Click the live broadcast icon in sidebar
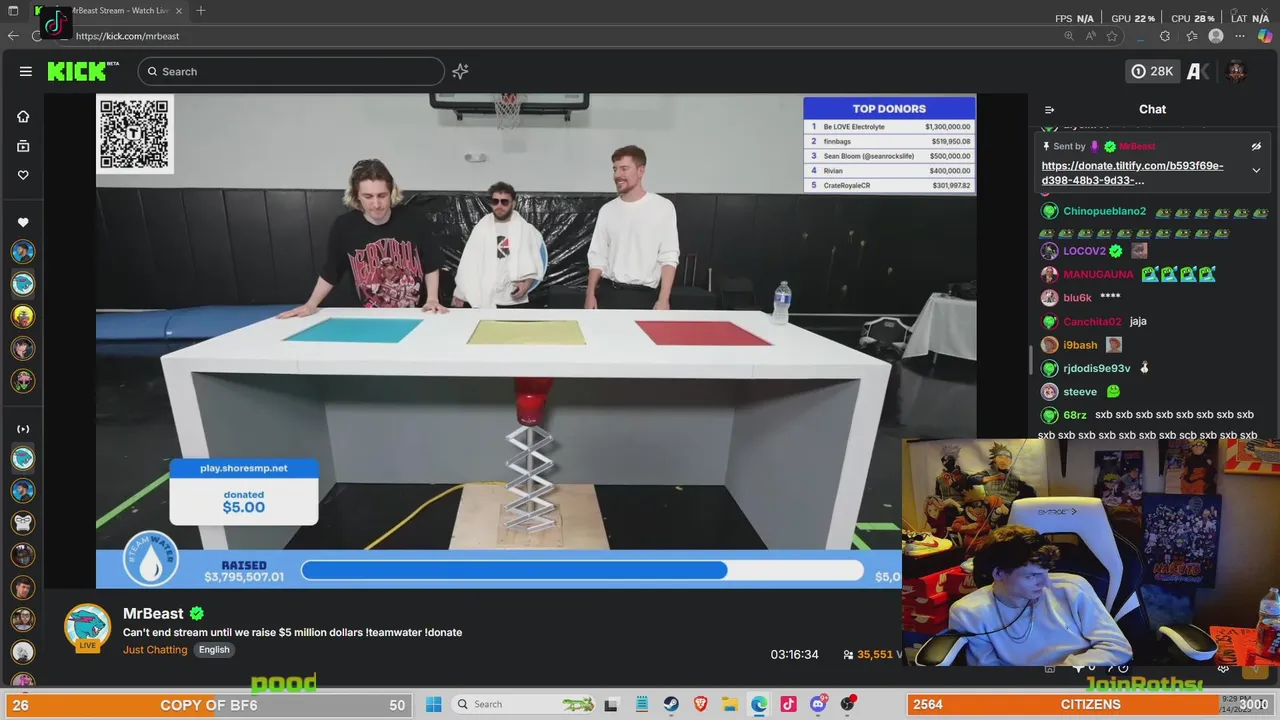 [x=23, y=429]
